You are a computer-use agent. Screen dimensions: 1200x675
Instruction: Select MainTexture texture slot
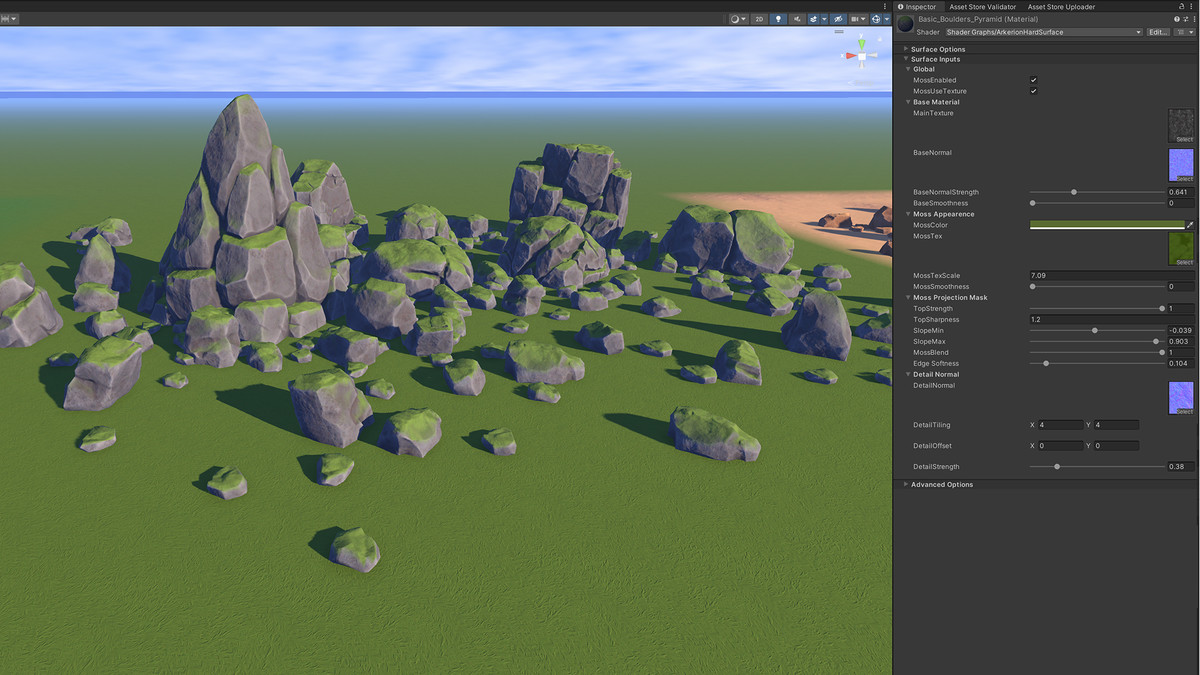[1181, 126]
